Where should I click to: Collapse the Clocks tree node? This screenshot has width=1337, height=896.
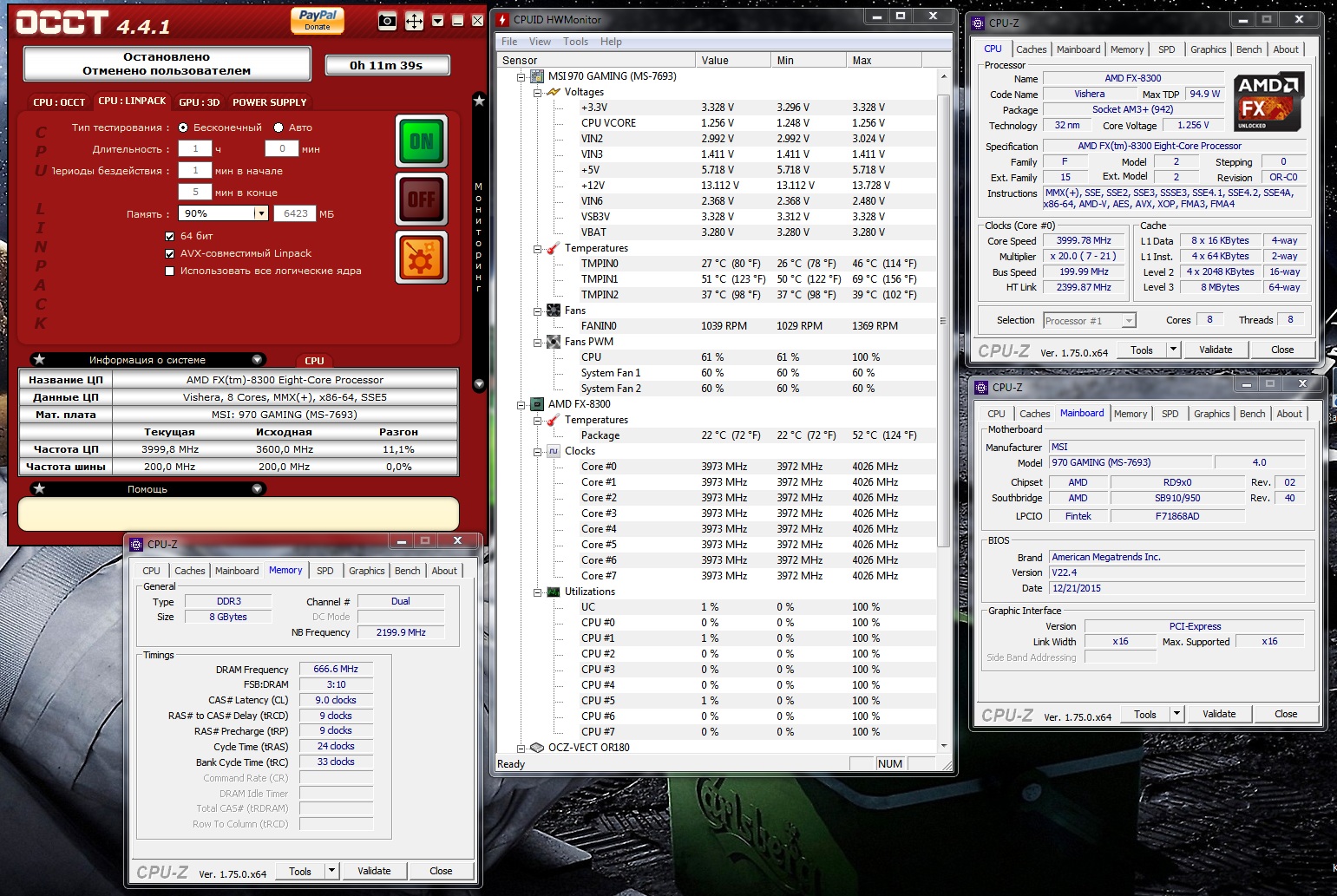click(x=538, y=451)
